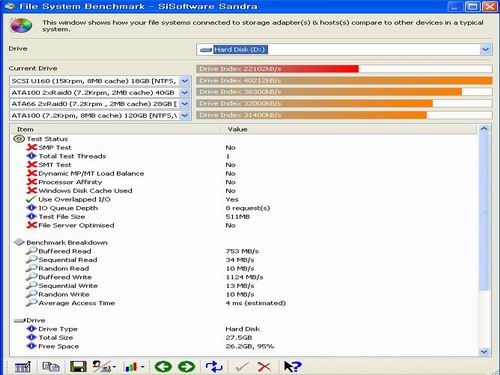Select the '8 request(s)' value

pyautogui.click(x=248, y=208)
